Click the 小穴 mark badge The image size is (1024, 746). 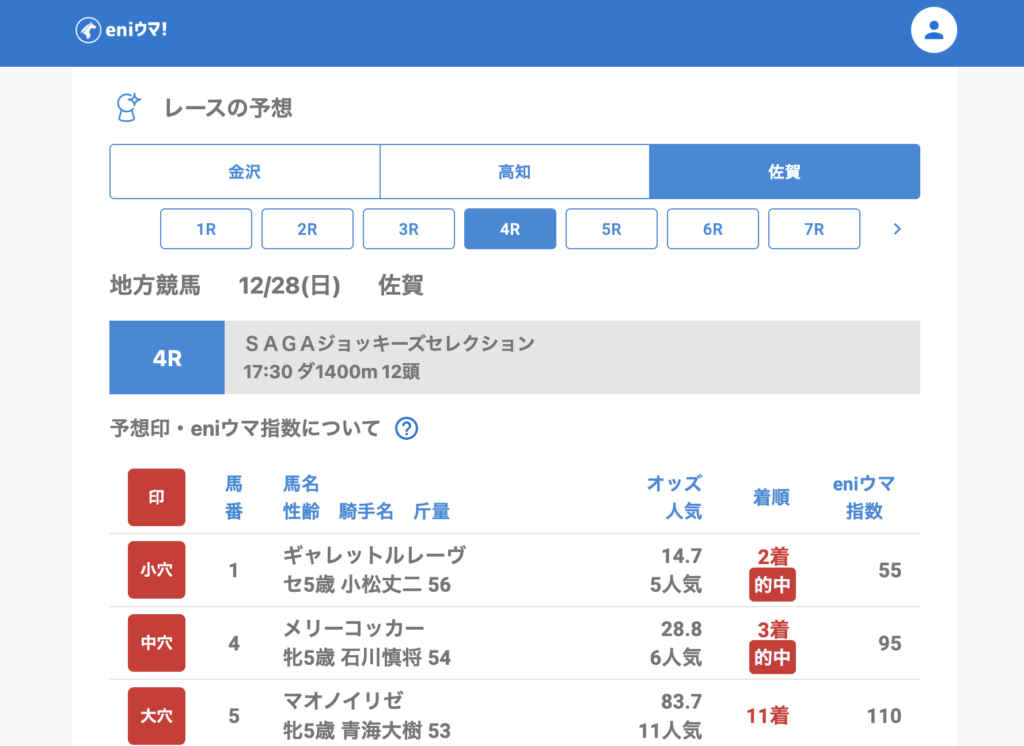pyautogui.click(x=156, y=570)
